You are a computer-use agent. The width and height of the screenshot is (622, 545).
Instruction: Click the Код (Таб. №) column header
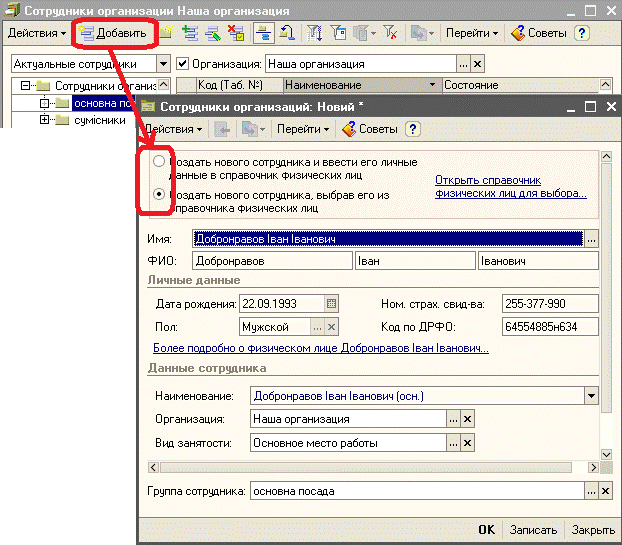tap(239, 85)
